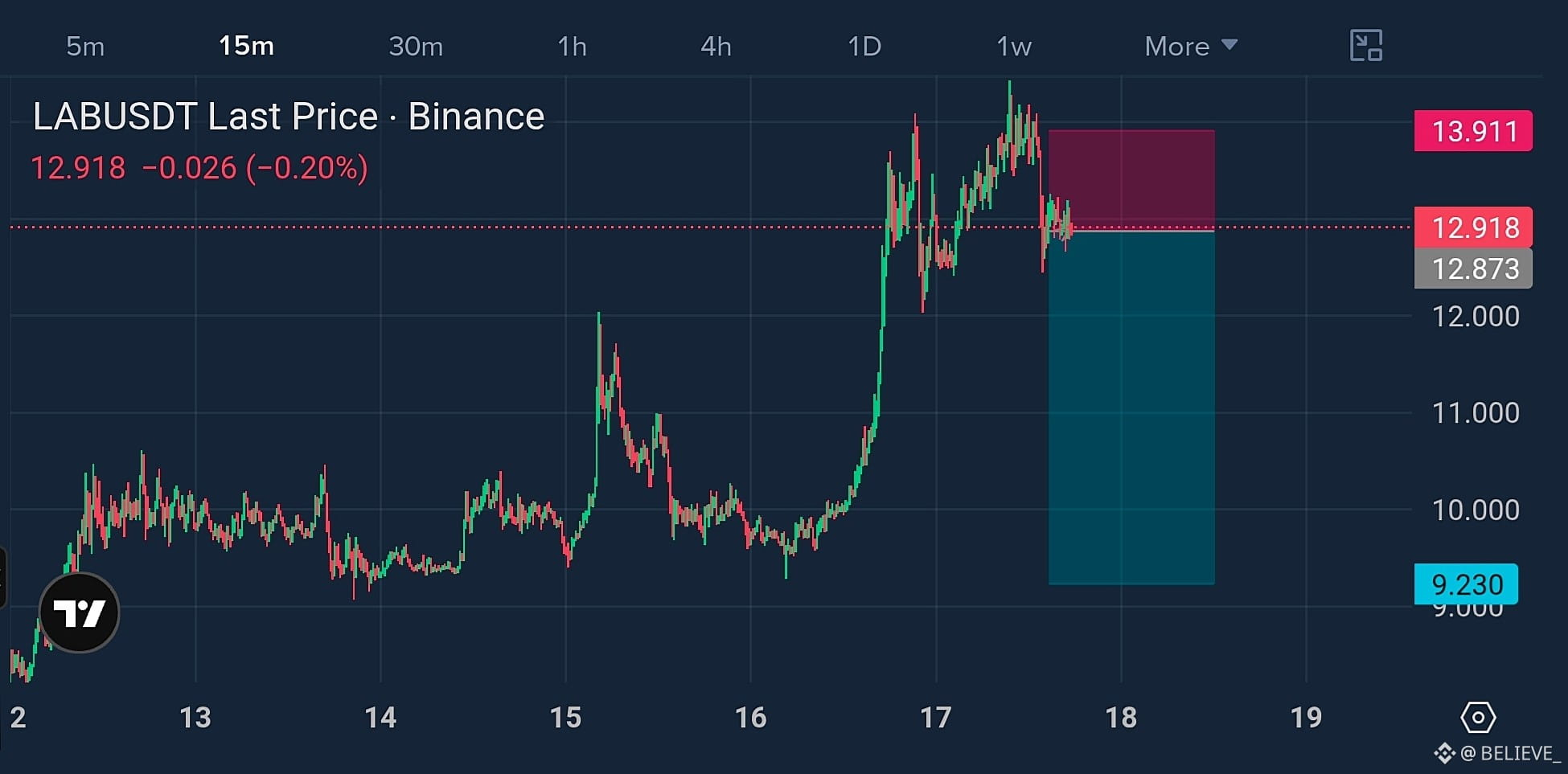Select the red 12.918 current price label

[1474, 227]
